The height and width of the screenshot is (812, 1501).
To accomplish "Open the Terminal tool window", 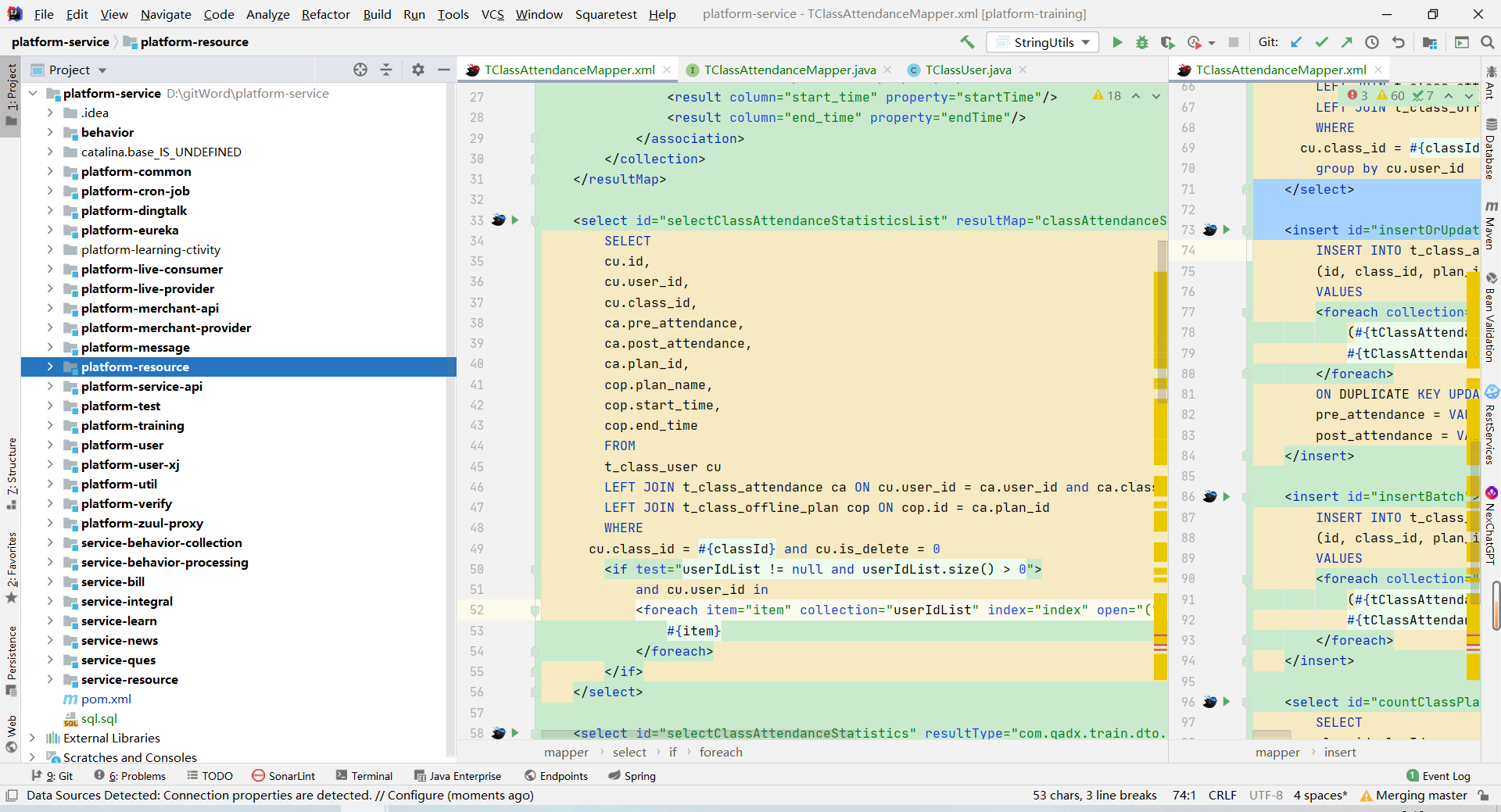I will tap(364, 776).
